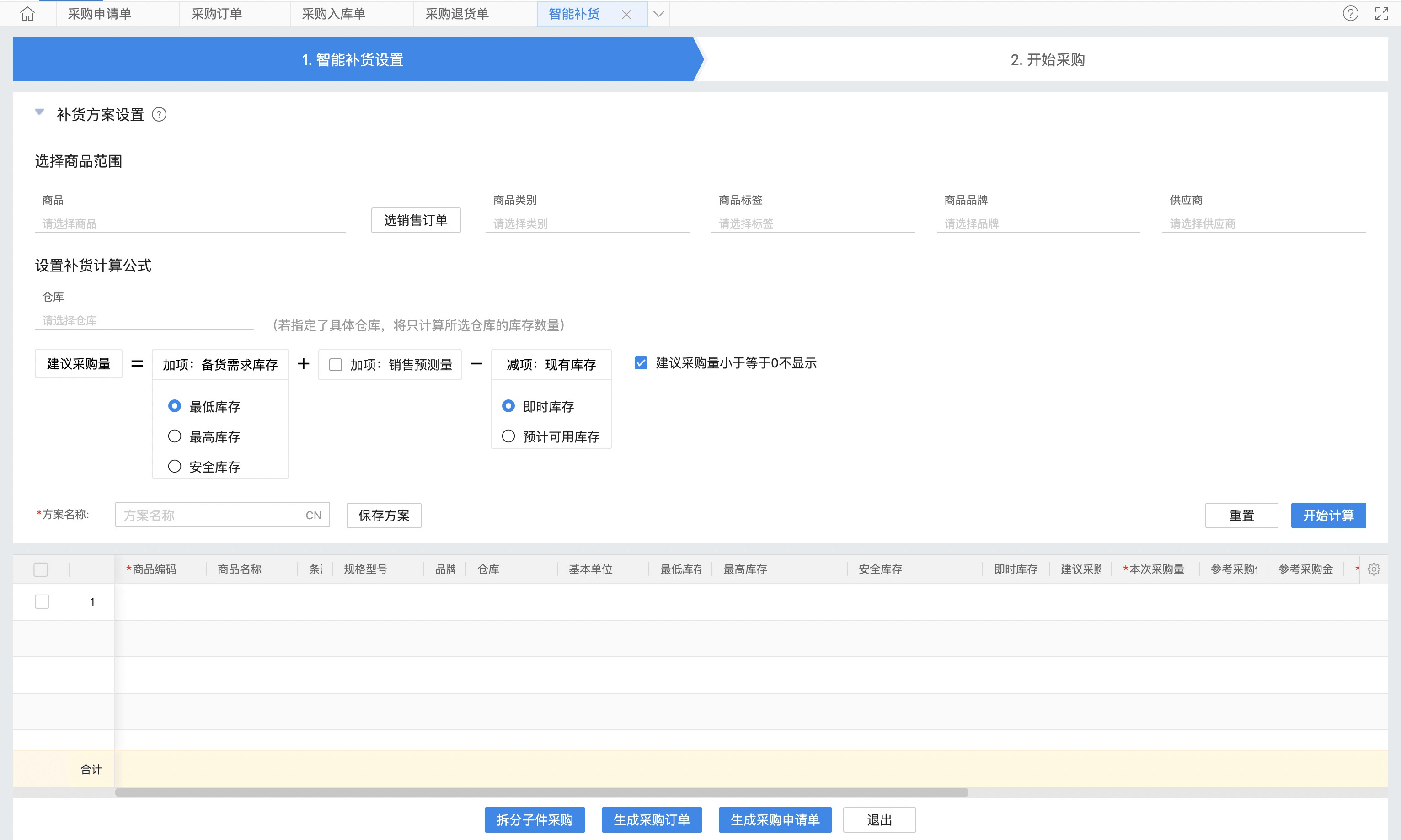The height and width of the screenshot is (840, 1401).
Task: Switch to the 采购订单 tab
Action: coord(216,14)
